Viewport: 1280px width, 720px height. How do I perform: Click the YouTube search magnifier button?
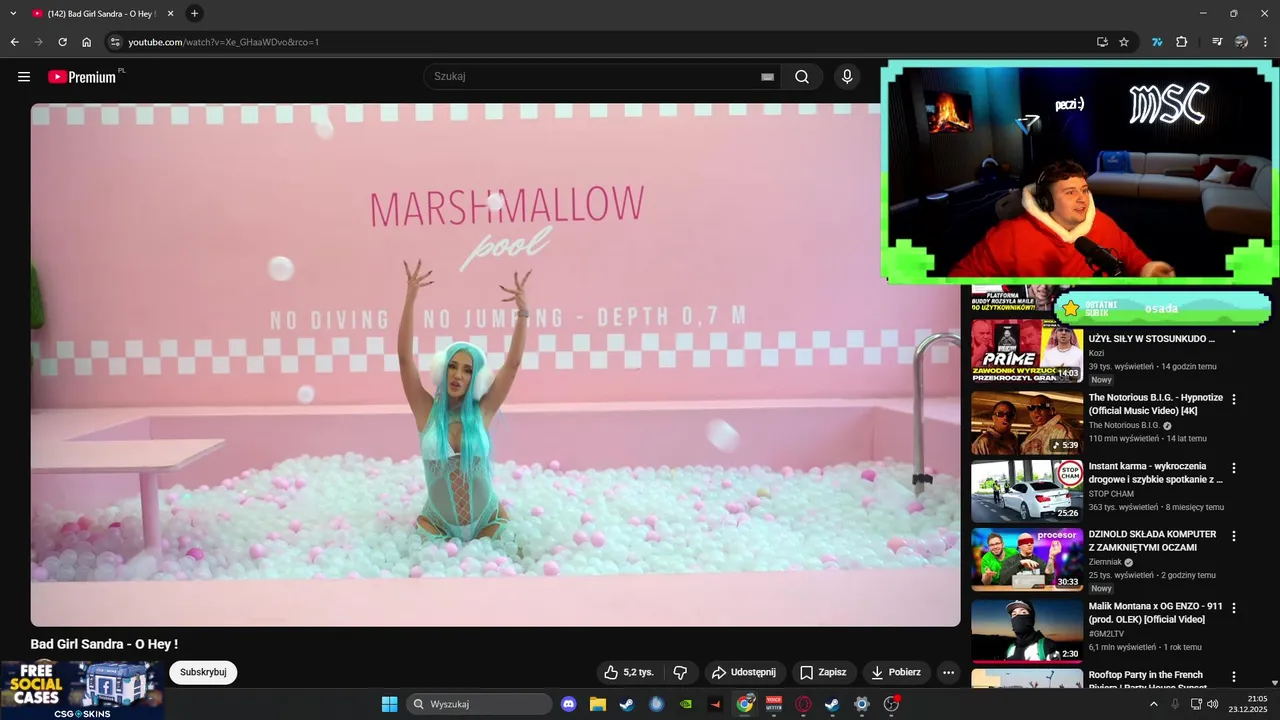click(802, 77)
